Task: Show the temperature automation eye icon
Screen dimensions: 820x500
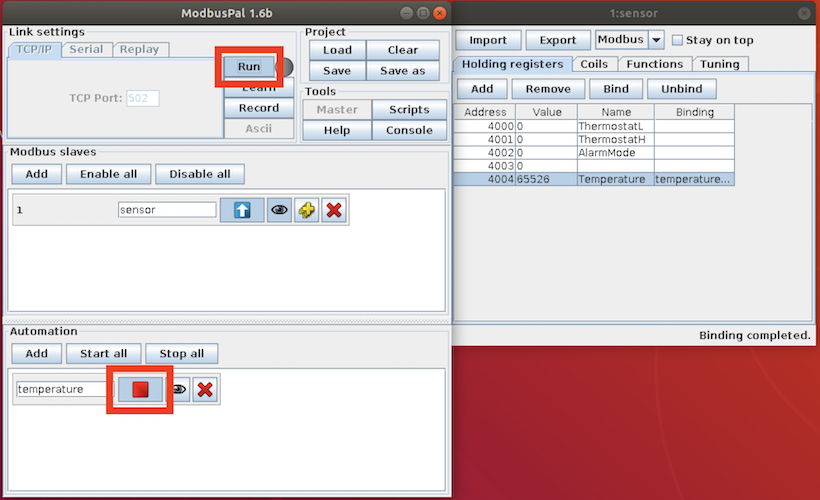Action: tap(179, 390)
